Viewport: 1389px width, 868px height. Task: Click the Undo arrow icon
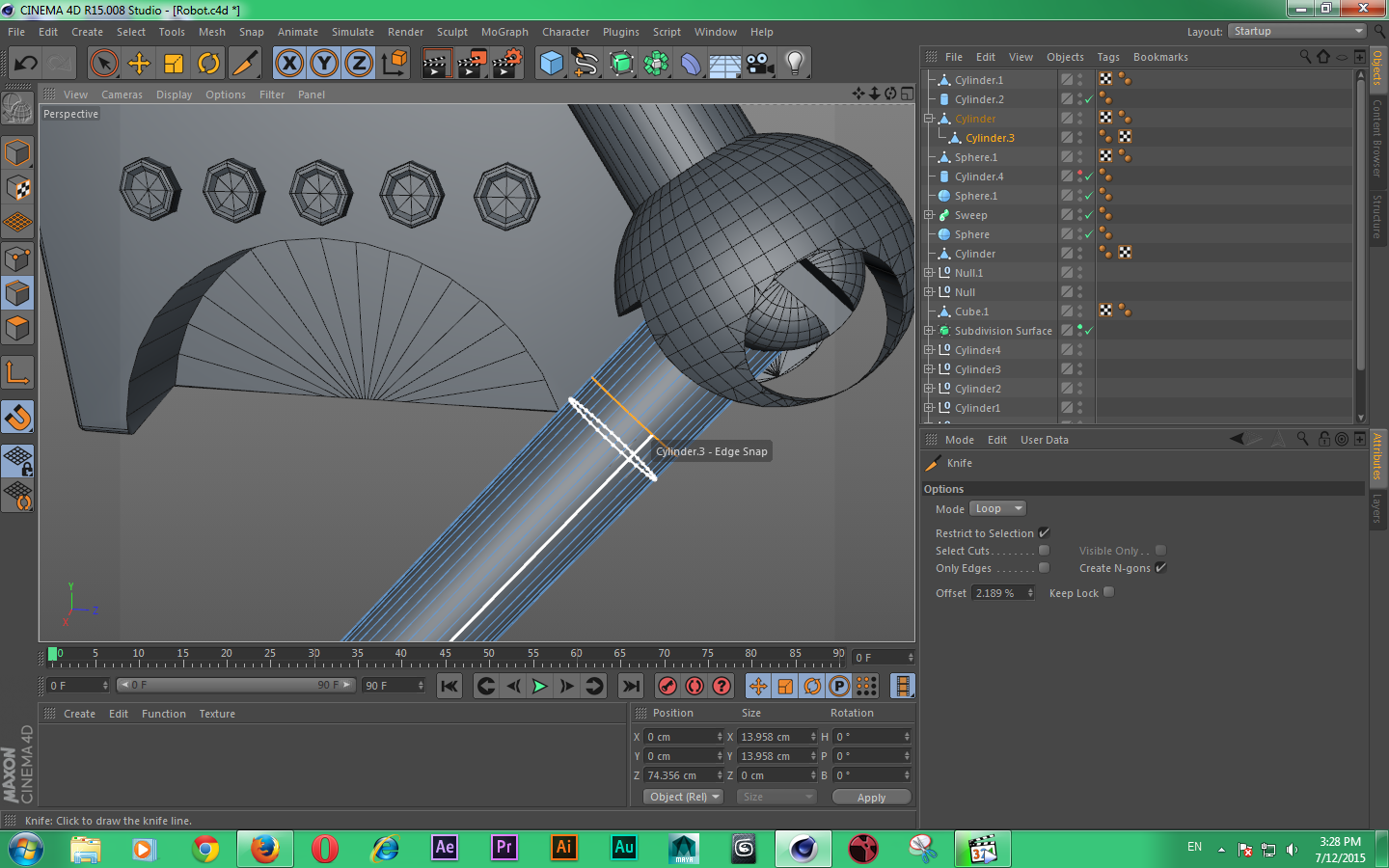(26, 64)
